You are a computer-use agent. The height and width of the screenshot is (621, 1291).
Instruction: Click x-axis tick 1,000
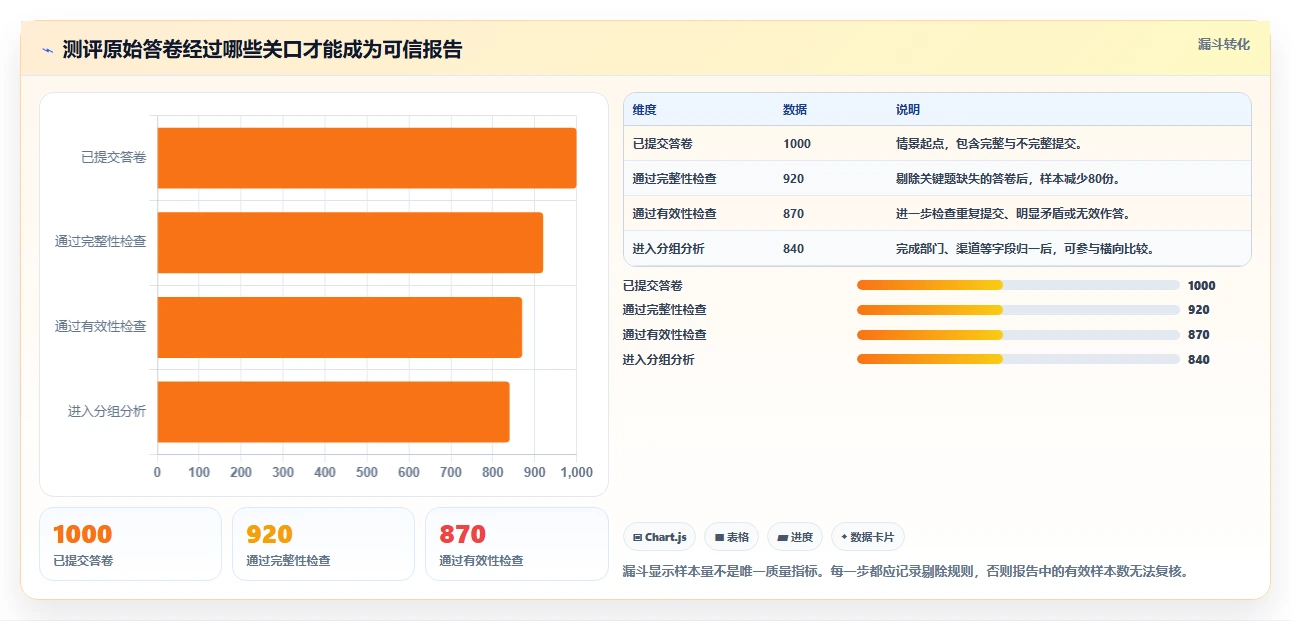point(576,472)
